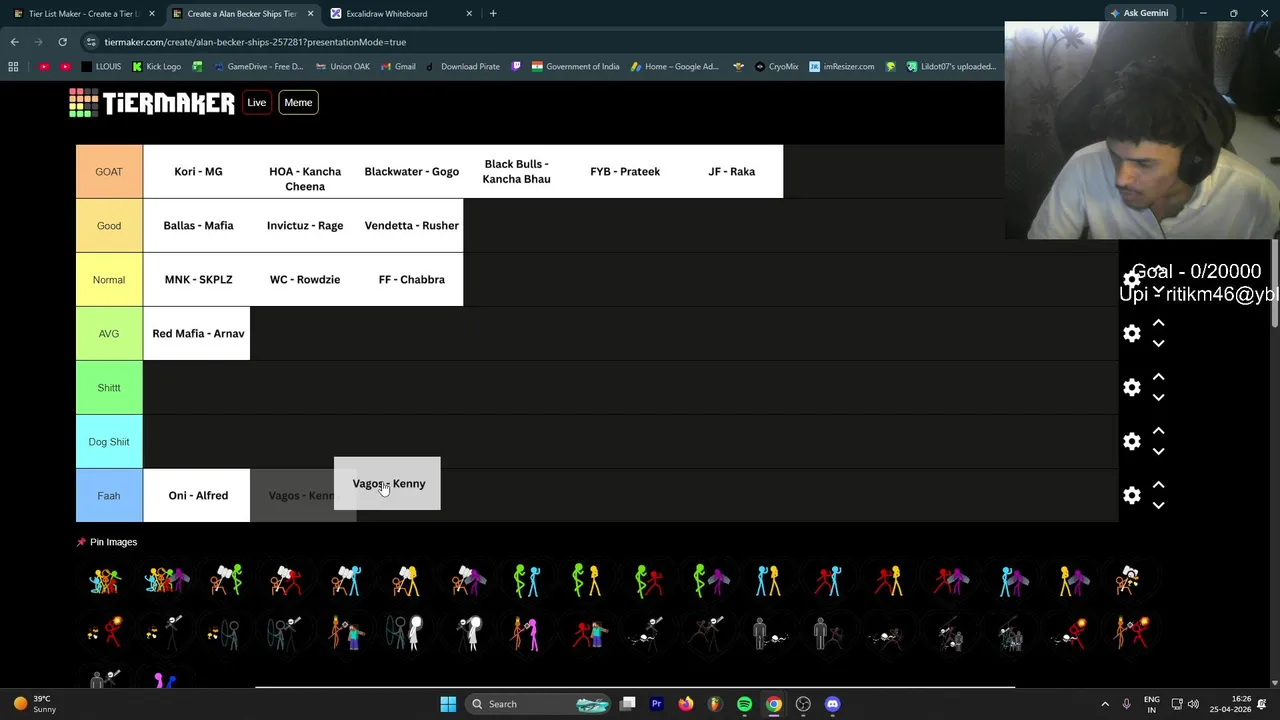Click the Blackwater - Gogo tile
Viewport: 1280px width, 720px height.
point(411,171)
